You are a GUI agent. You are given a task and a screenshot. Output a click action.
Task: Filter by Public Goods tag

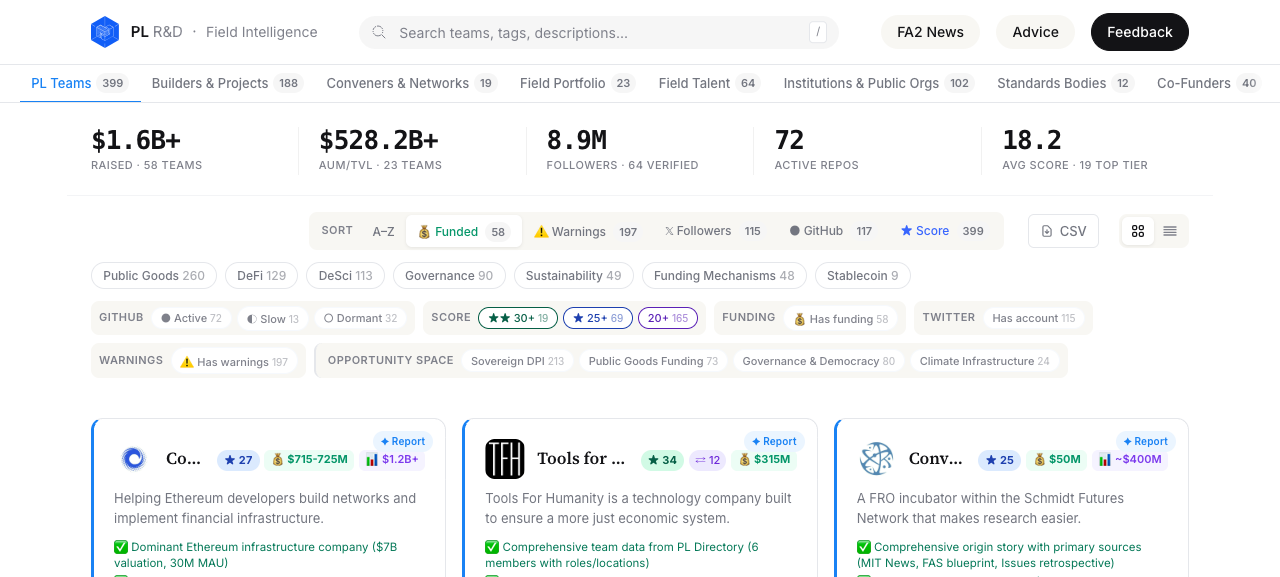pos(154,275)
